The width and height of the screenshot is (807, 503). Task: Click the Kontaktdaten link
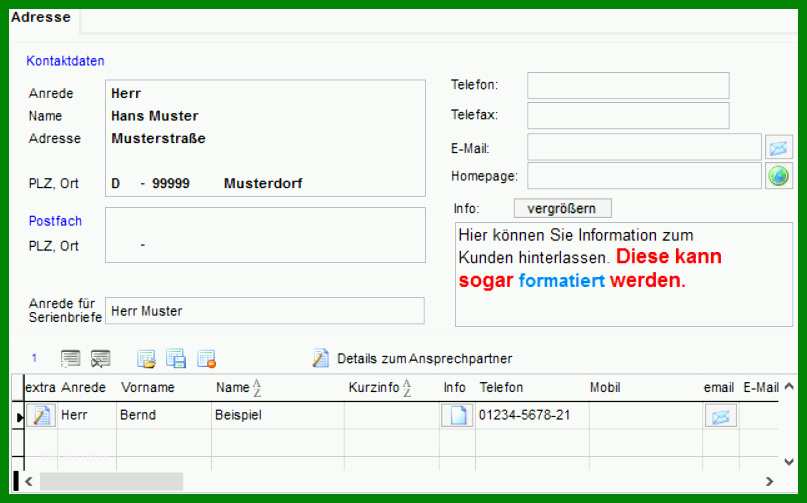(65, 61)
